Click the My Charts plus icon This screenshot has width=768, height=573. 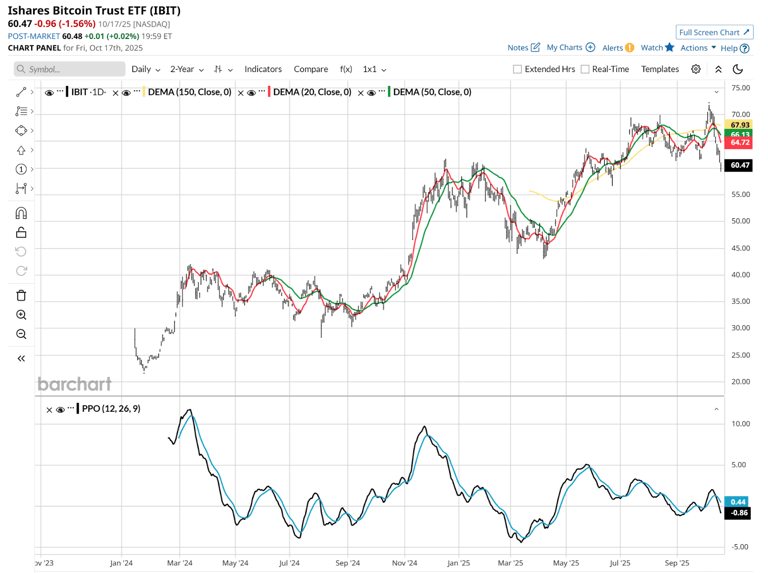pos(590,48)
